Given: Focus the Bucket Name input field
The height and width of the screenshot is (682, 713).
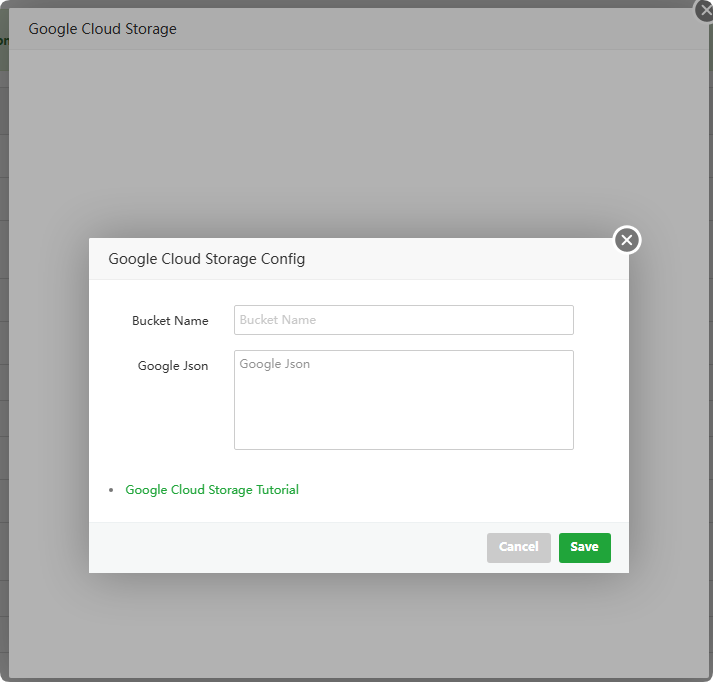Looking at the screenshot, I should pos(403,320).
